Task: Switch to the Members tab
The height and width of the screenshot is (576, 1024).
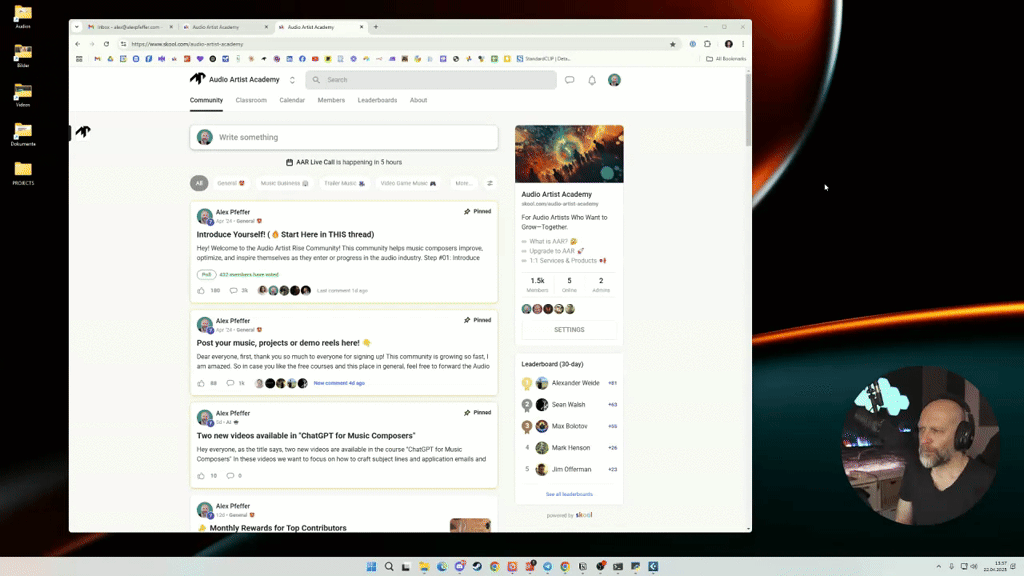Action: click(331, 100)
